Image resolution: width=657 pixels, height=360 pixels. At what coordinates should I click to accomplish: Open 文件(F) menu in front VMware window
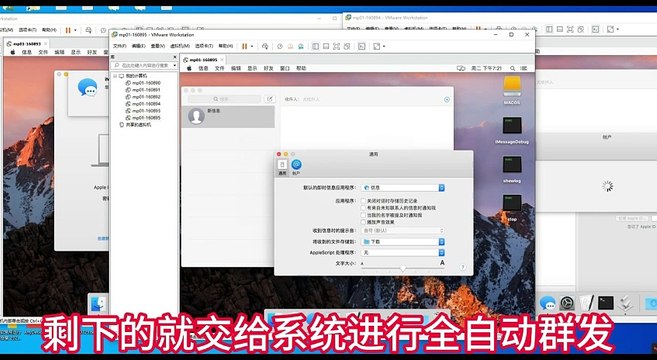coord(119,46)
